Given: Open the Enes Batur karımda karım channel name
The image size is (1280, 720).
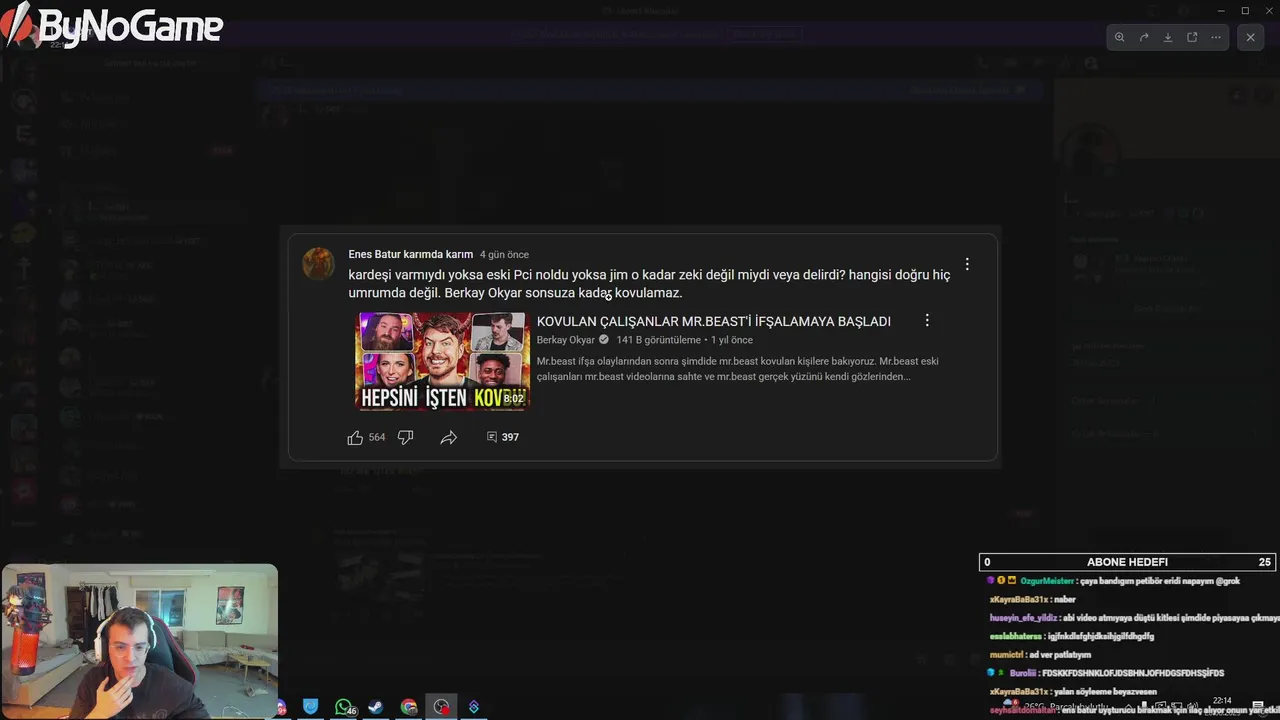Looking at the screenshot, I should point(410,254).
